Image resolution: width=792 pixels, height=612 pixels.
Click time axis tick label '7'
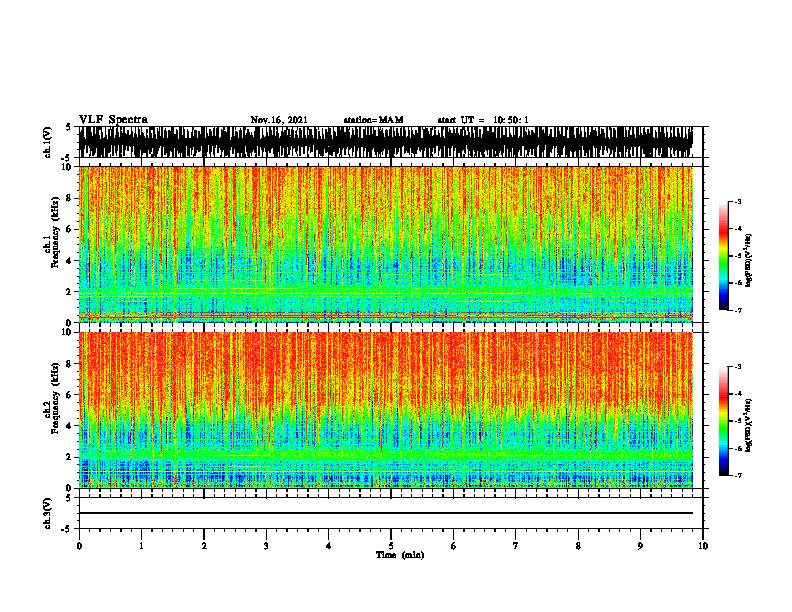coord(516,546)
